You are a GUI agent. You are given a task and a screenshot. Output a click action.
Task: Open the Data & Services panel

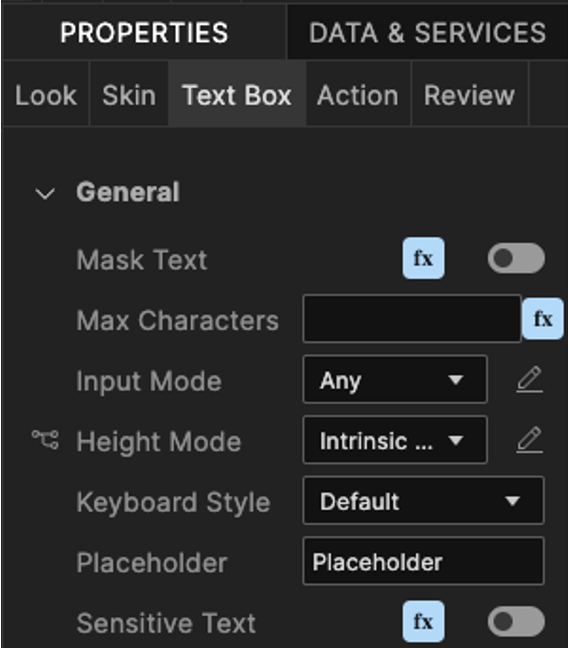[x=427, y=32]
